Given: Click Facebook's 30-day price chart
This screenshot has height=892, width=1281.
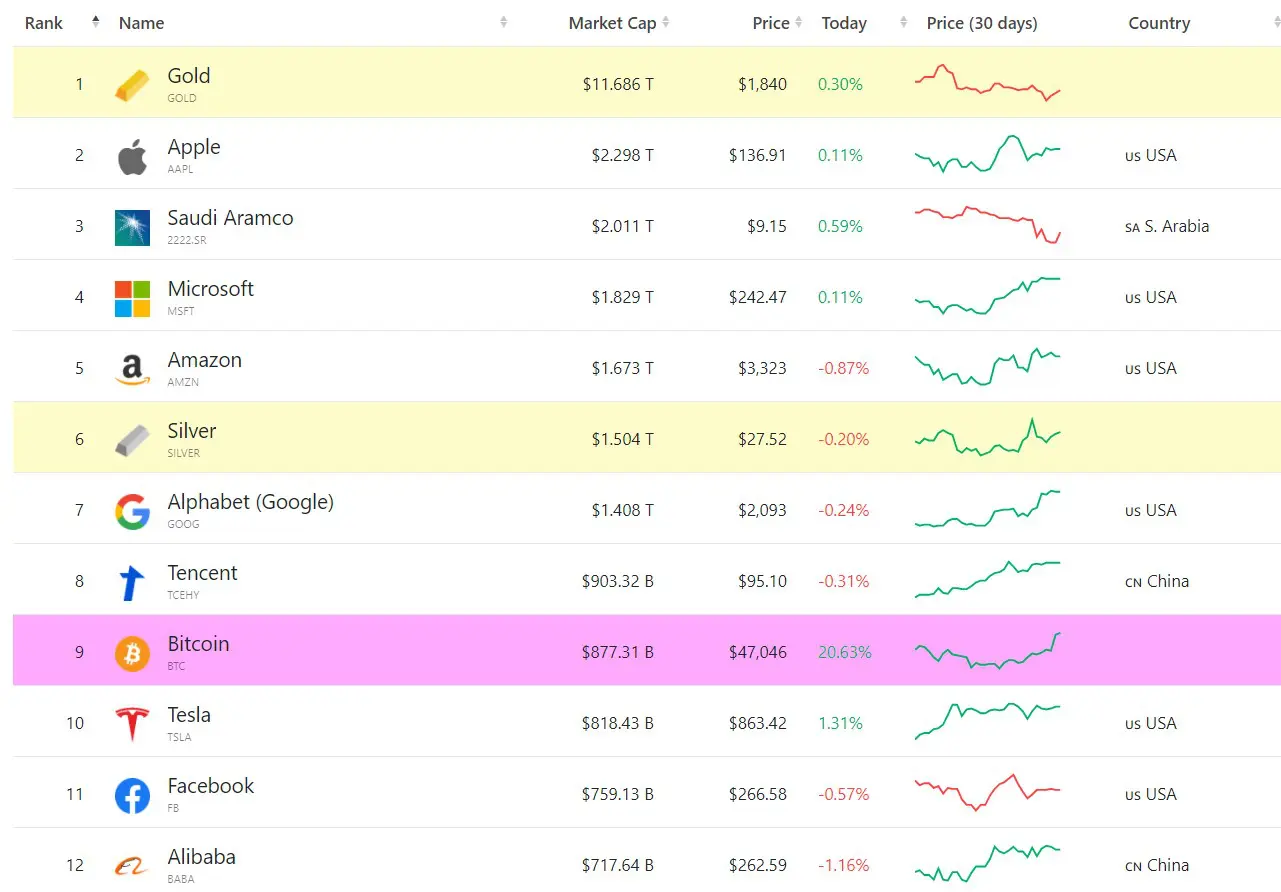Looking at the screenshot, I should 988,792.
